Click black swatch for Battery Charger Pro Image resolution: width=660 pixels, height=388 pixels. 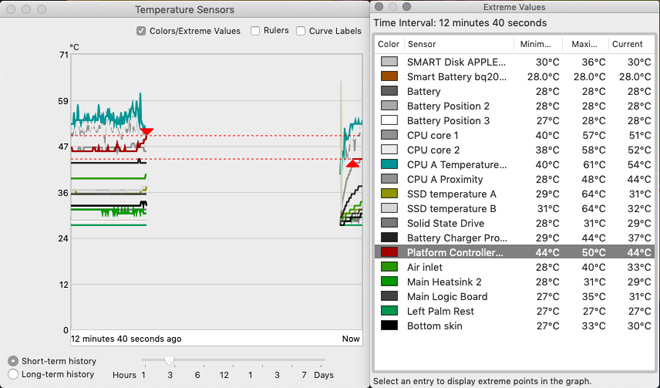(389, 237)
